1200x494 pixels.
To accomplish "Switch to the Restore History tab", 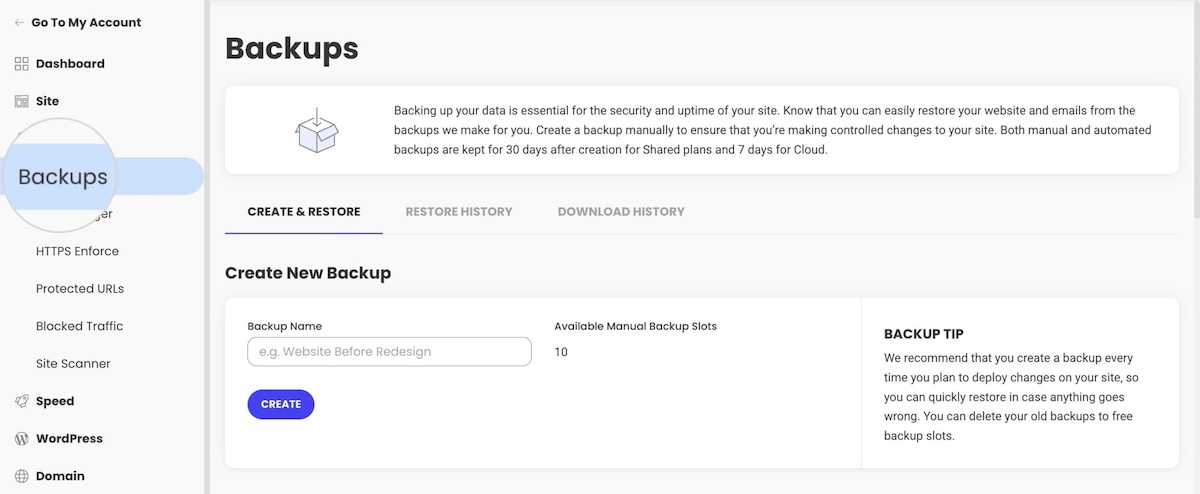I will (x=459, y=212).
